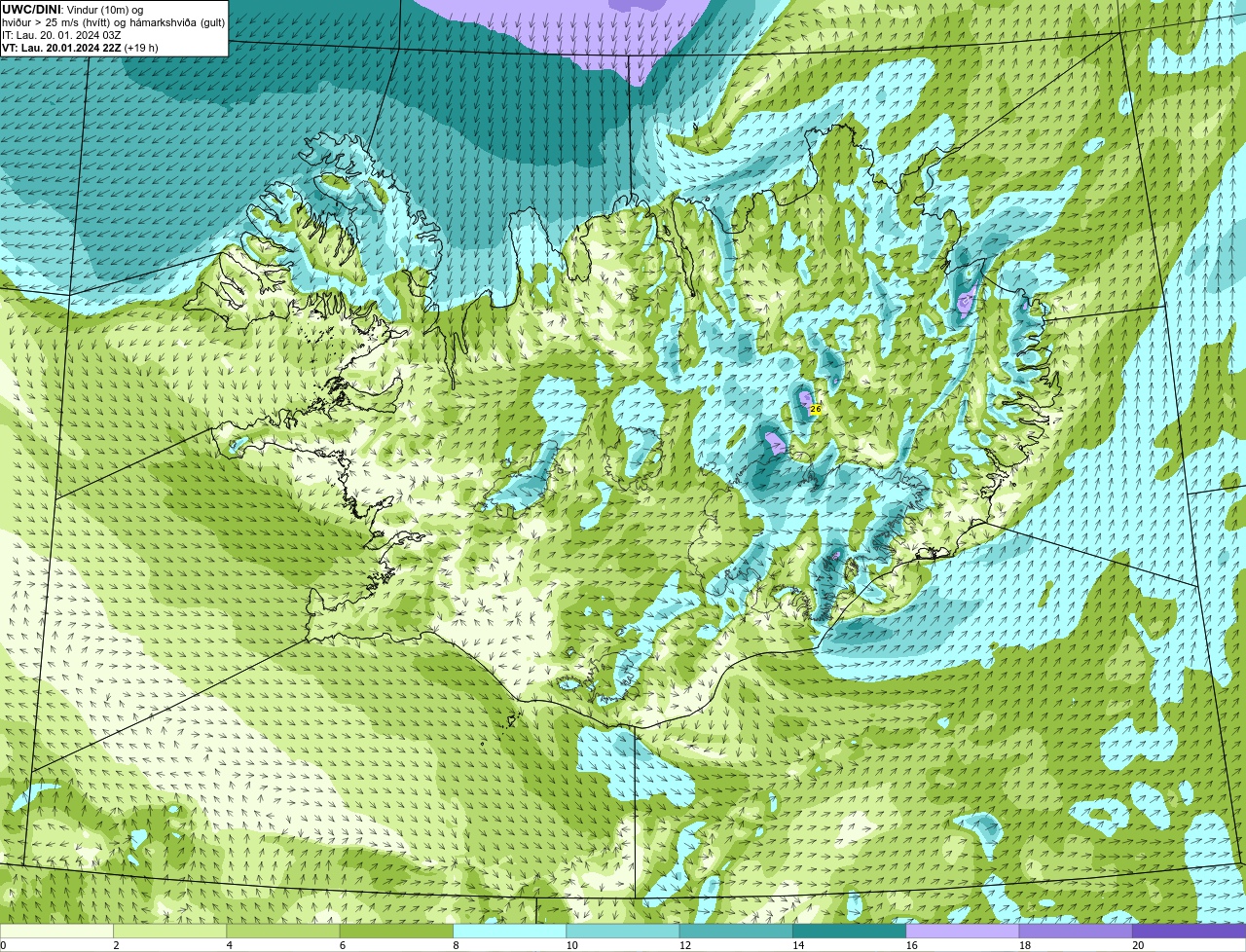Click the scale label '18'
This screenshot has height=952, width=1246.
tap(1025, 945)
